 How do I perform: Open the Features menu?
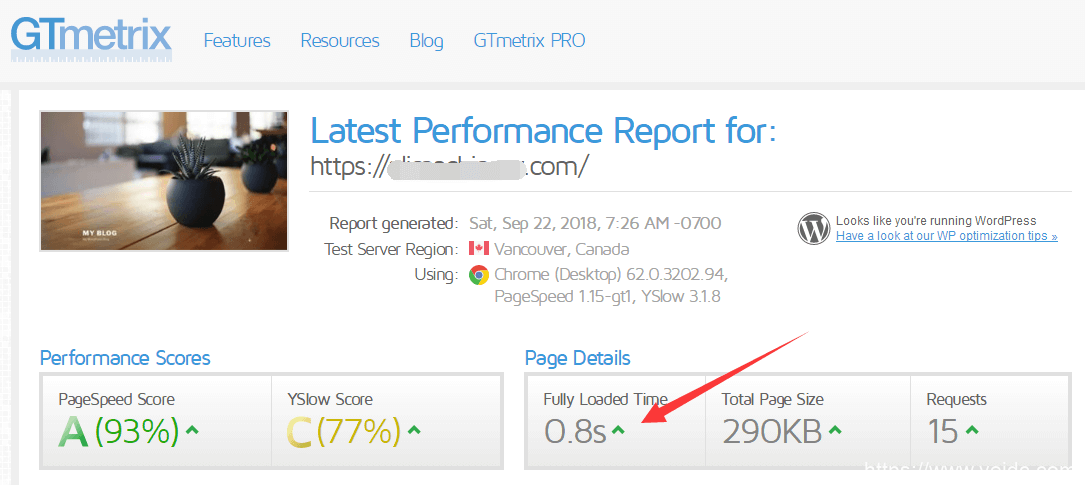(x=237, y=41)
